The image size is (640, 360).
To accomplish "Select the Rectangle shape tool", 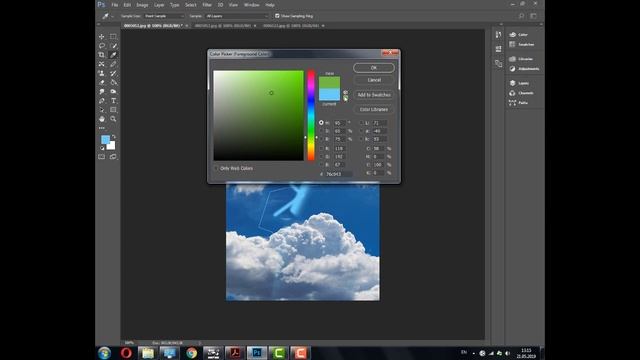I will click(x=113, y=110).
